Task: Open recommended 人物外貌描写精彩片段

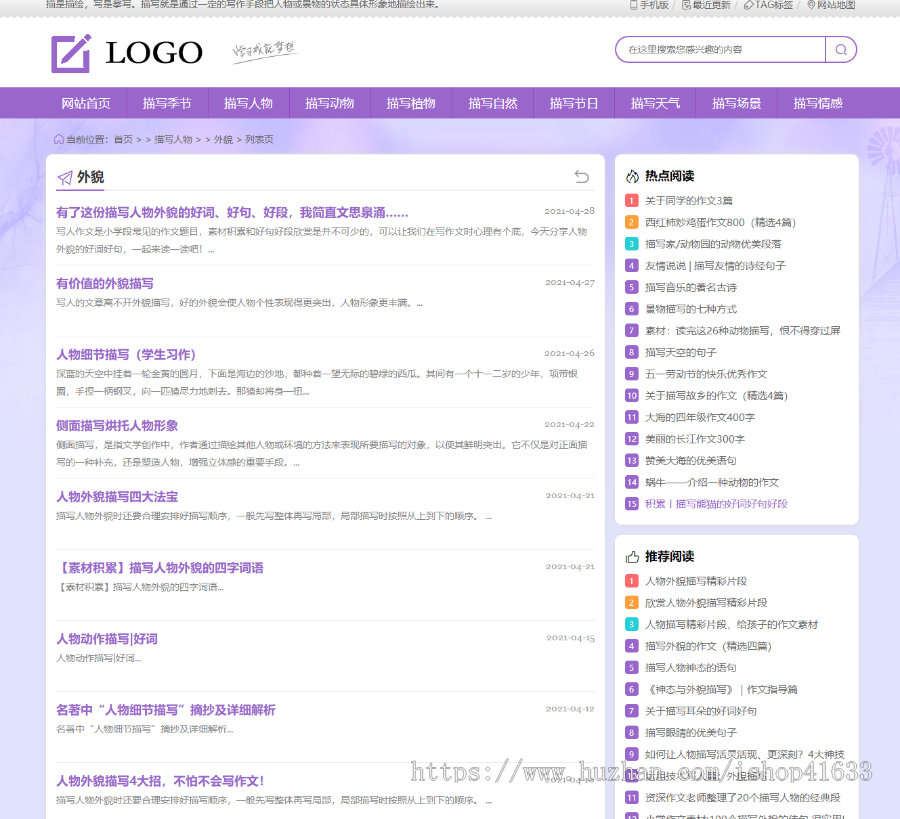Action: 696,581
